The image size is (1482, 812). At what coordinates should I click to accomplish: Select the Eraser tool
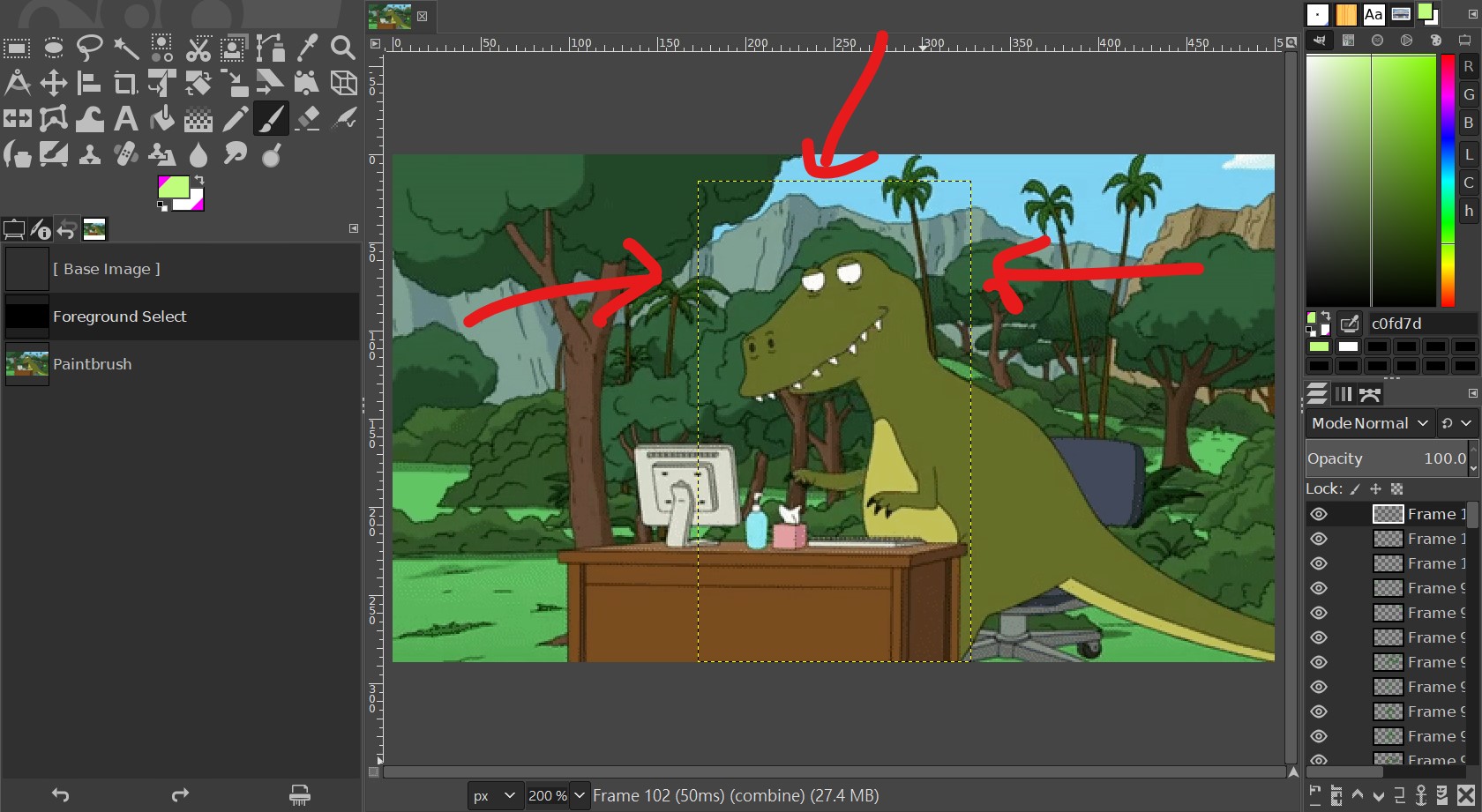tap(307, 119)
